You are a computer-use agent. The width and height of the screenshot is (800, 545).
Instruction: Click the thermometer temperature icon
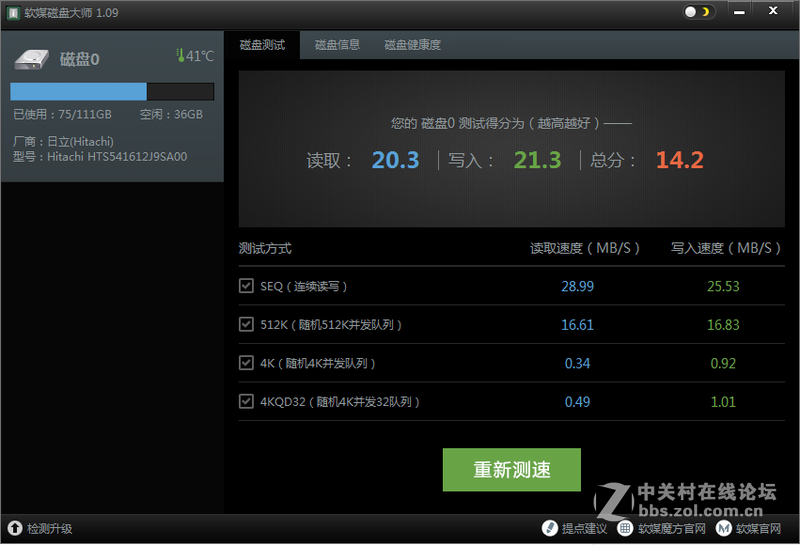coord(180,56)
